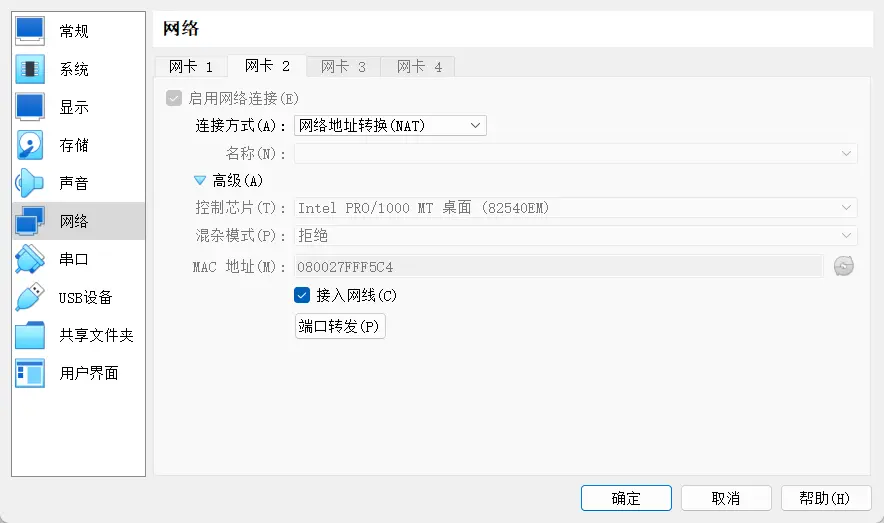This screenshot has width=884, height=523.
Task: Select the 串口 (Serial port) icon
Action: point(30,259)
